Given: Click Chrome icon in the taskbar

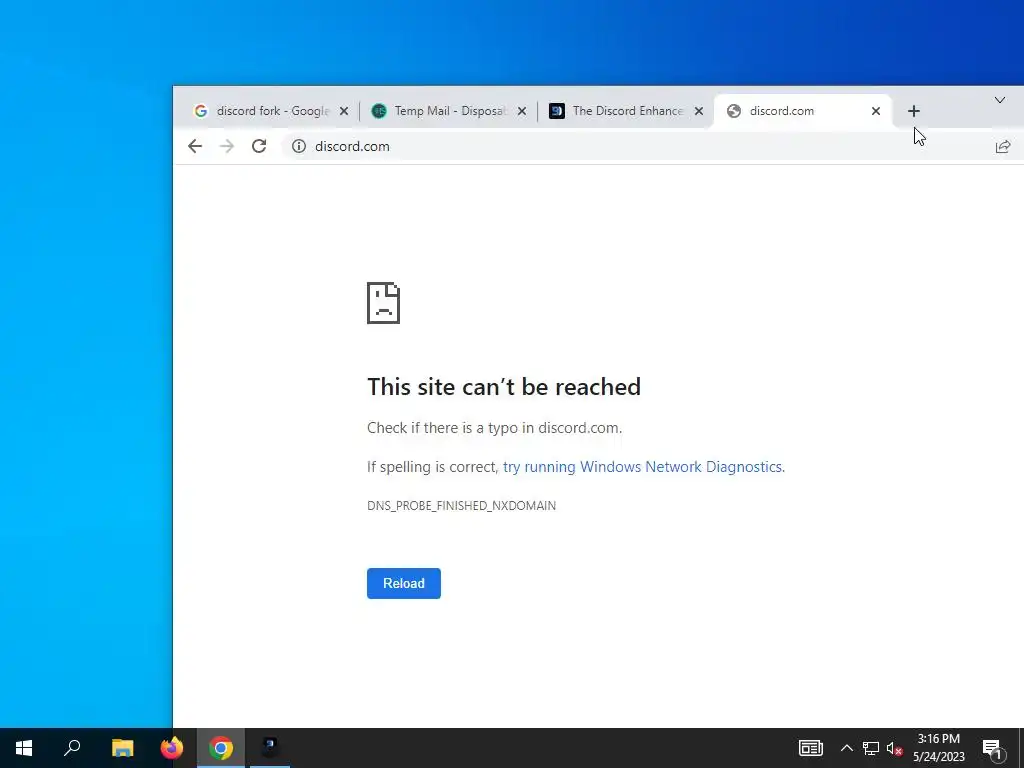Looking at the screenshot, I should point(221,748).
